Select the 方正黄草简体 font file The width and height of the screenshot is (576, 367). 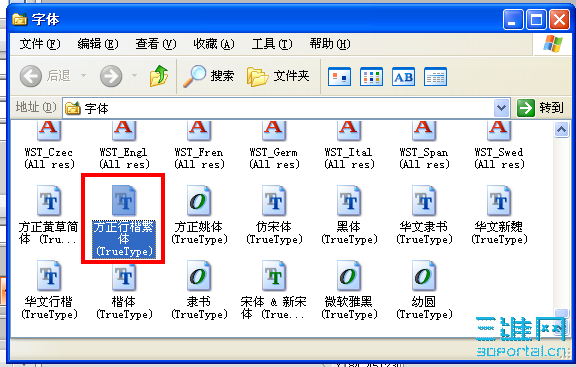pyautogui.click(x=49, y=215)
